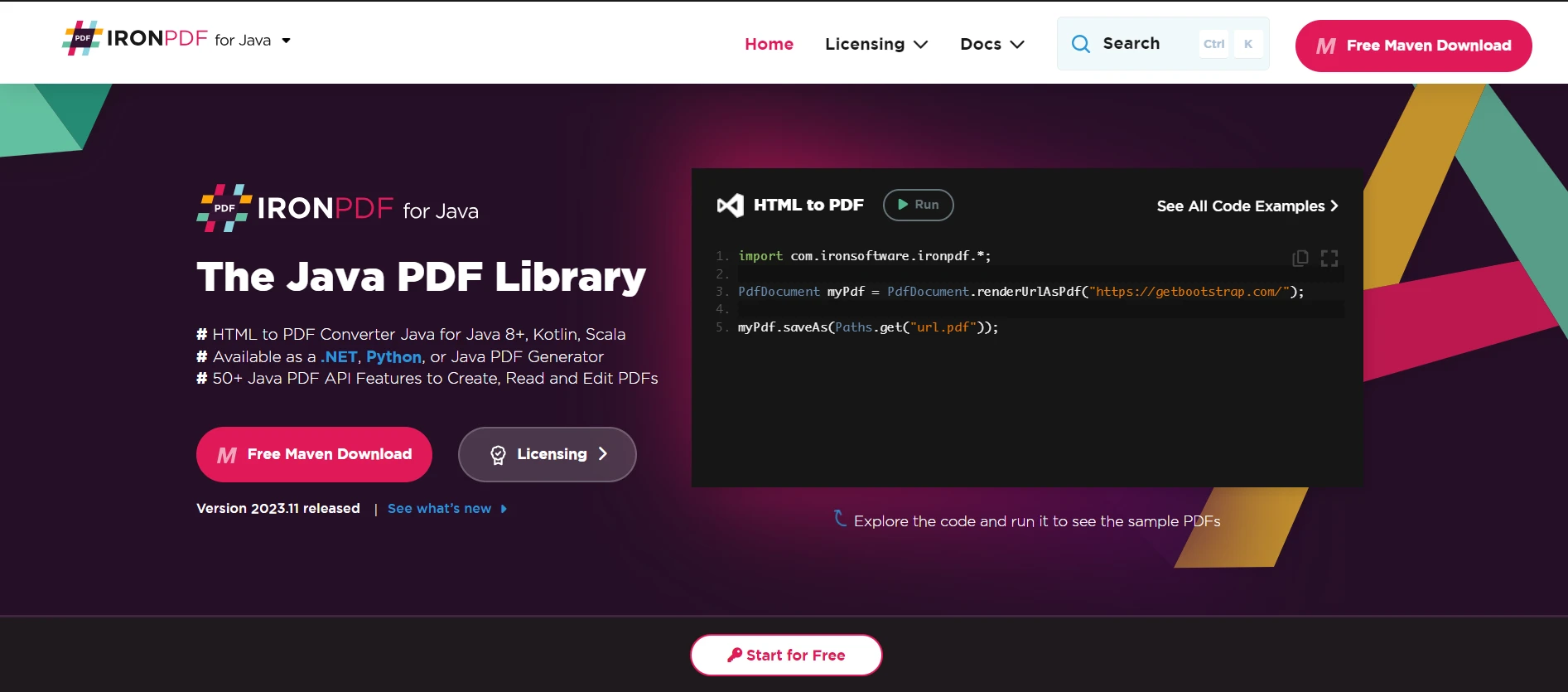The width and height of the screenshot is (1568, 692).
Task: Click the '50+ Java PDF API Features' line
Action: click(x=427, y=378)
